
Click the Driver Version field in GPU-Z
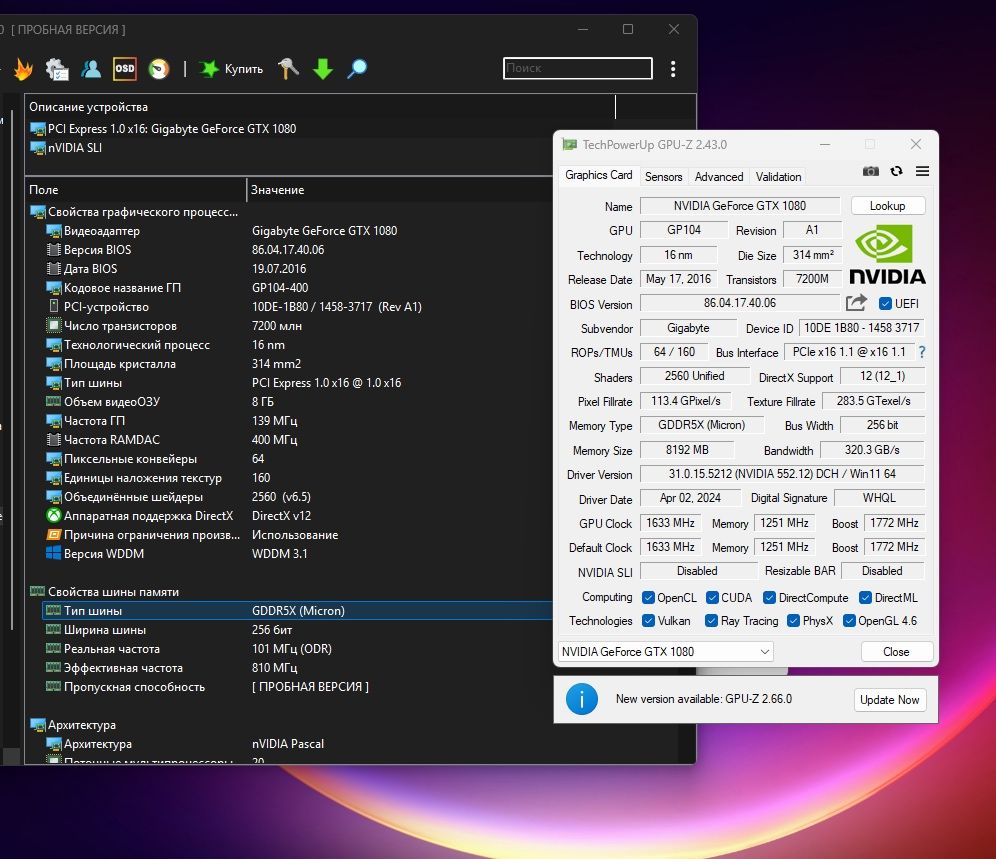pos(782,474)
